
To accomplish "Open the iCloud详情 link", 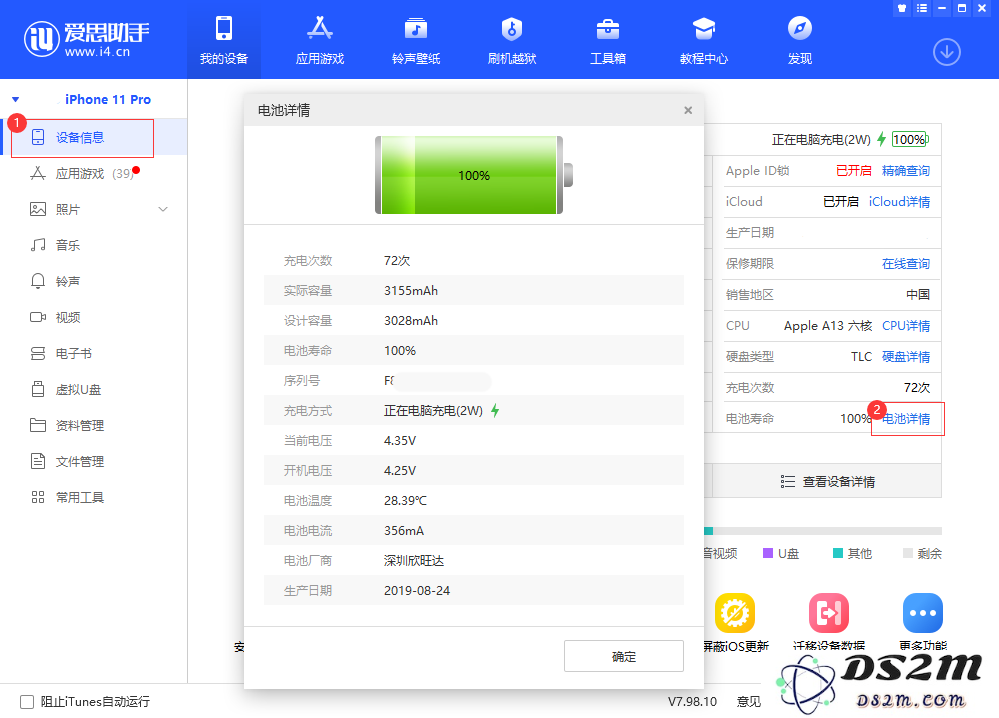I will 899,201.
